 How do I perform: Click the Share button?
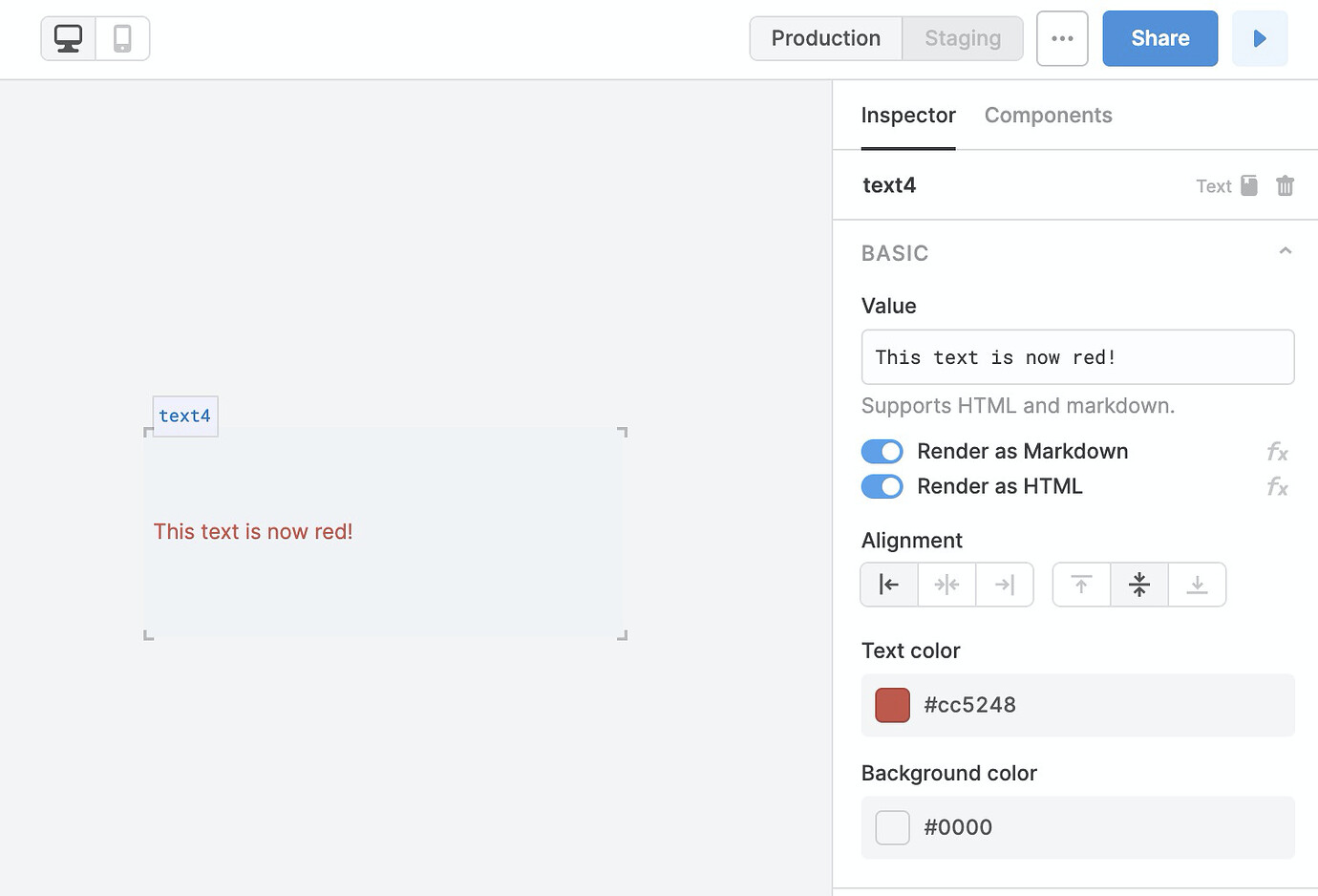(1159, 38)
